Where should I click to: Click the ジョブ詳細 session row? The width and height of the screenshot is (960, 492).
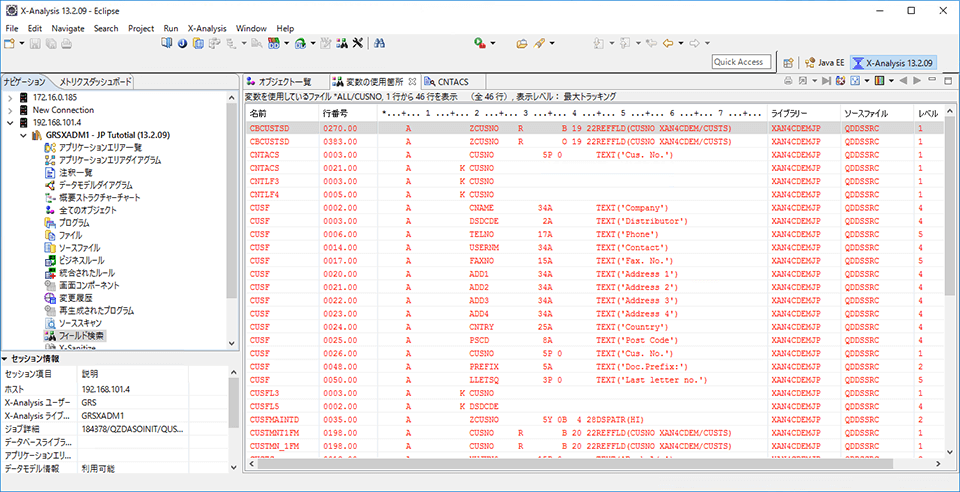pos(114,430)
